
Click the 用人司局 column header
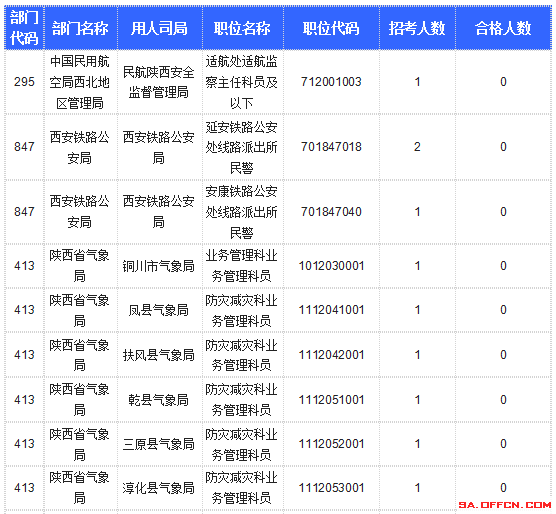point(159,28)
